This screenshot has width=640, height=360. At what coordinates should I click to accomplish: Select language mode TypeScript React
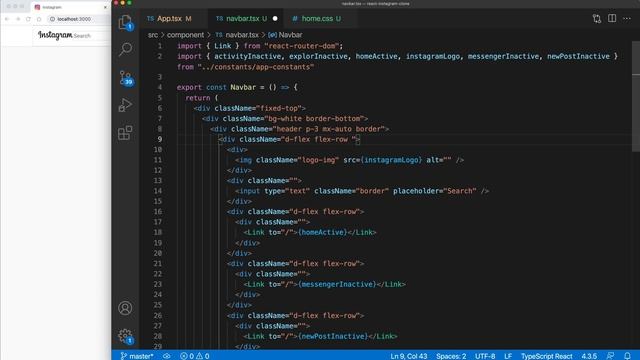(x=547, y=356)
